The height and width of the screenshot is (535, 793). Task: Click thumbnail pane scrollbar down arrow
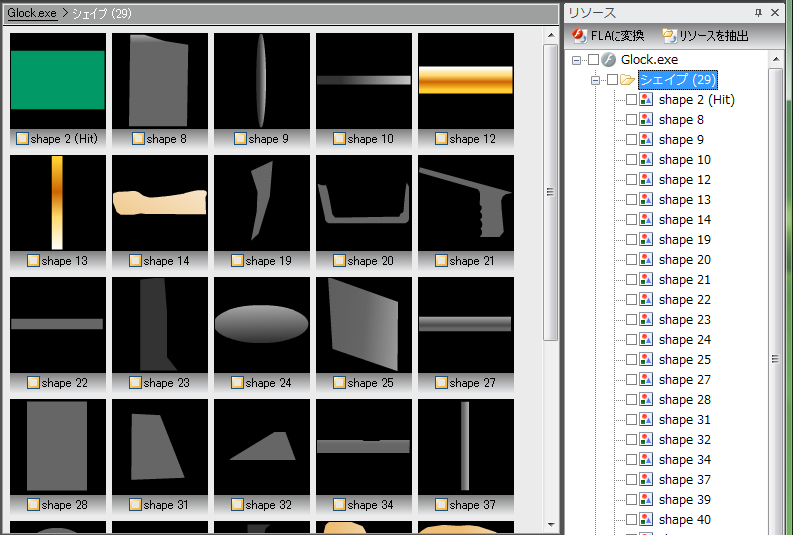click(x=551, y=525)
